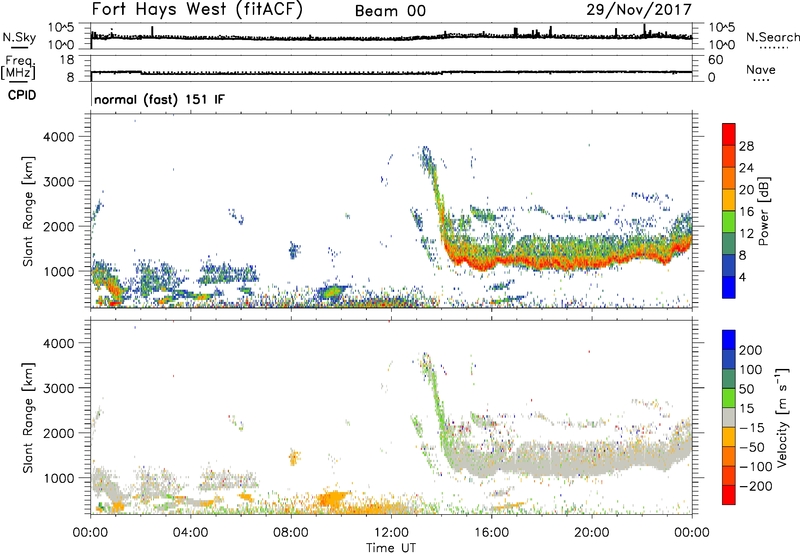The height and width of the screenshot is (554, 800).
Task: Click the '28' tick on Power color bar
Action: pos(746,146)
